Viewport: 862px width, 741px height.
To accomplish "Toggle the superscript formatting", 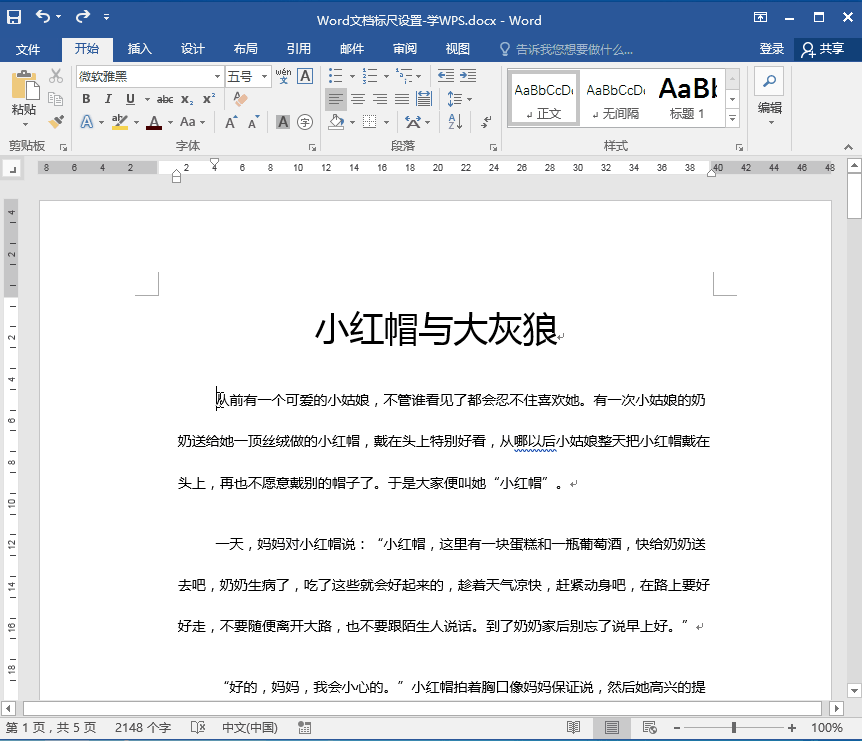I will click(208, 99).
